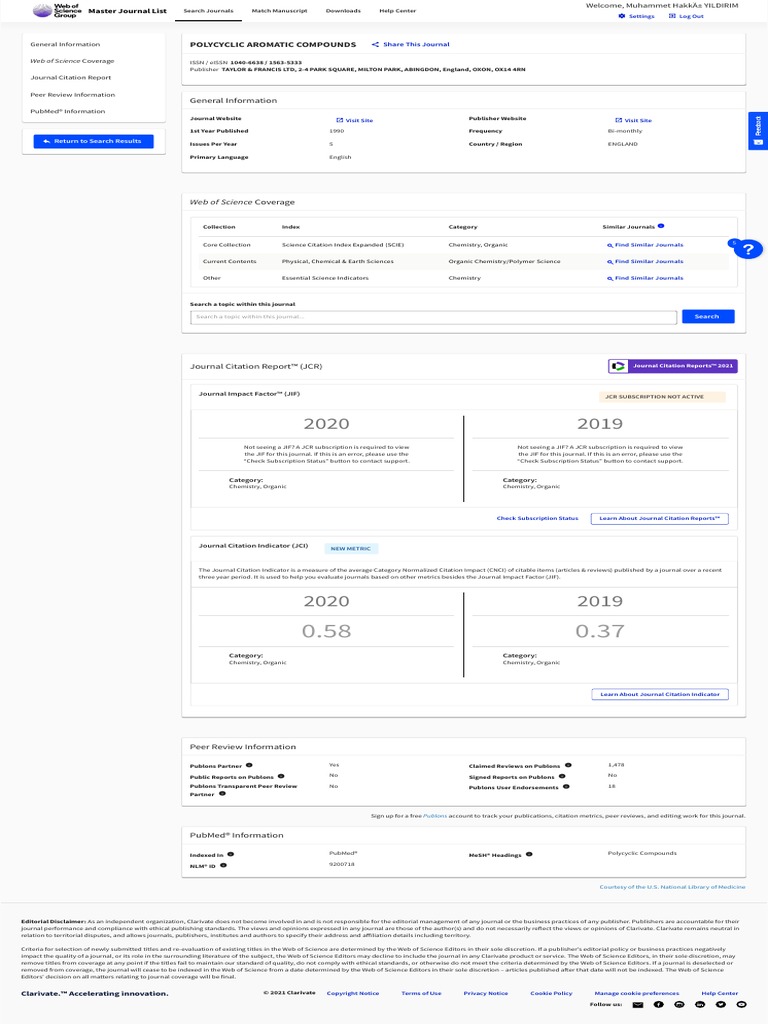The width and height of the screenshot is (768, 1024).
Task: Click the Facebook icon in footer
Action: click(x=658, y=1004)
